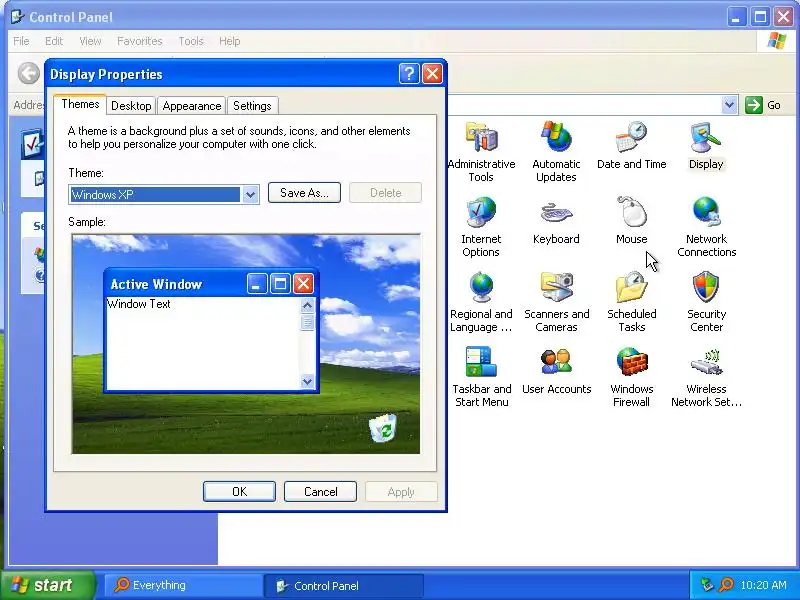The height and width of the screenshot is (600, 800).
Task: Click the taskbar clock showing 10:20 AM
Action: pos(763,585)
